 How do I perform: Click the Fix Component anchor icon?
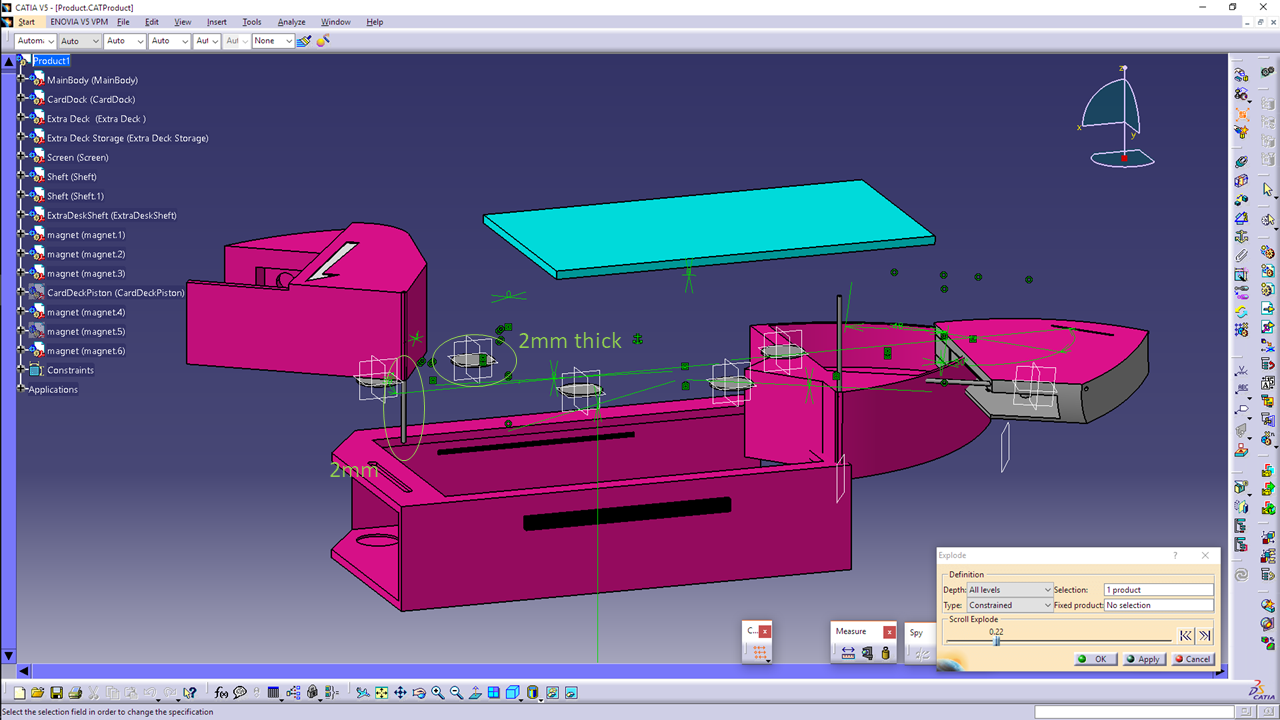[1241, 237]
